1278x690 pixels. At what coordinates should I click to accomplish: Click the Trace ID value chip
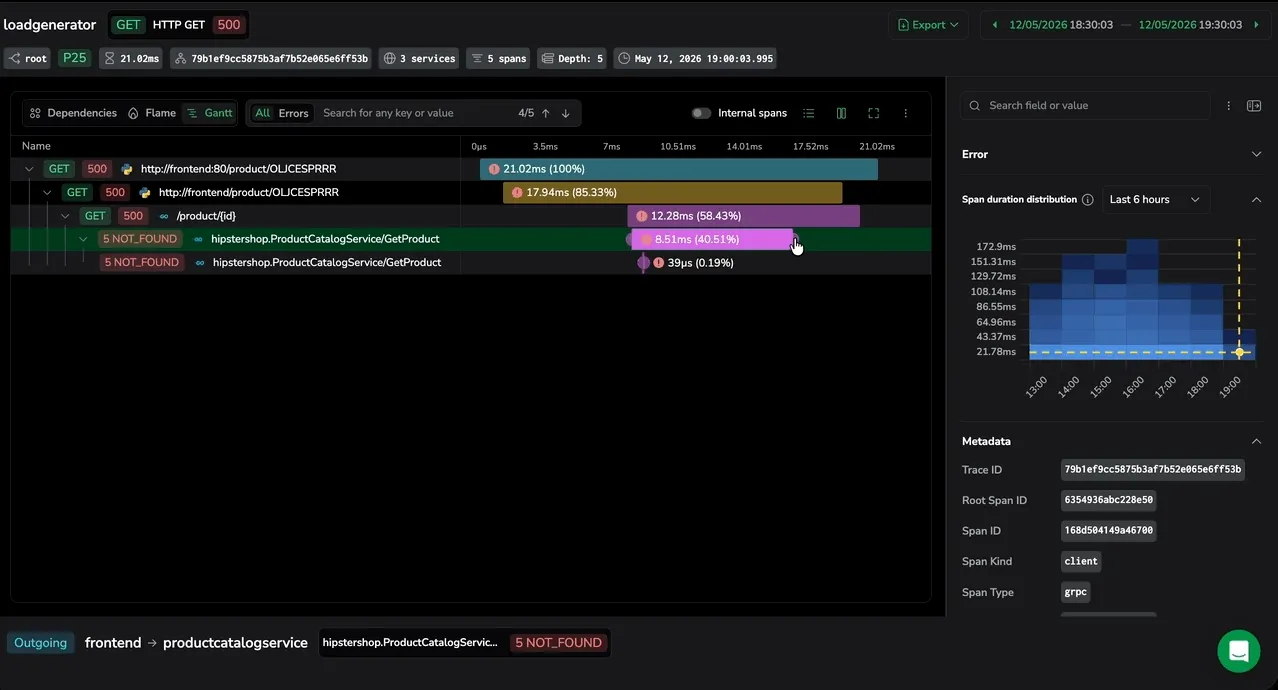[1153, 469]
